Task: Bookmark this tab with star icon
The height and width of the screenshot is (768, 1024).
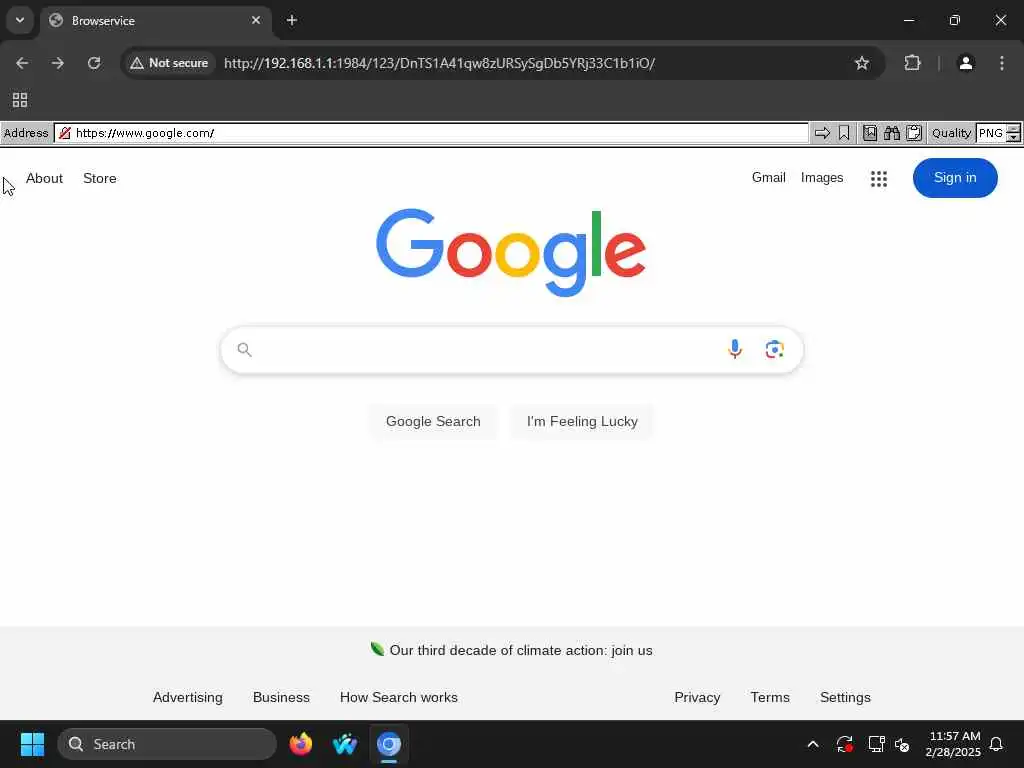Action: tap(862, 63)
